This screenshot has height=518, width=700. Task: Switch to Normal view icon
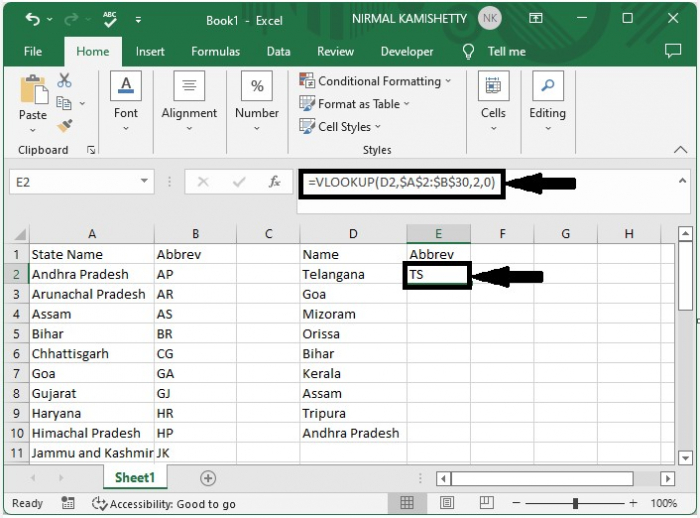(407, 503)
